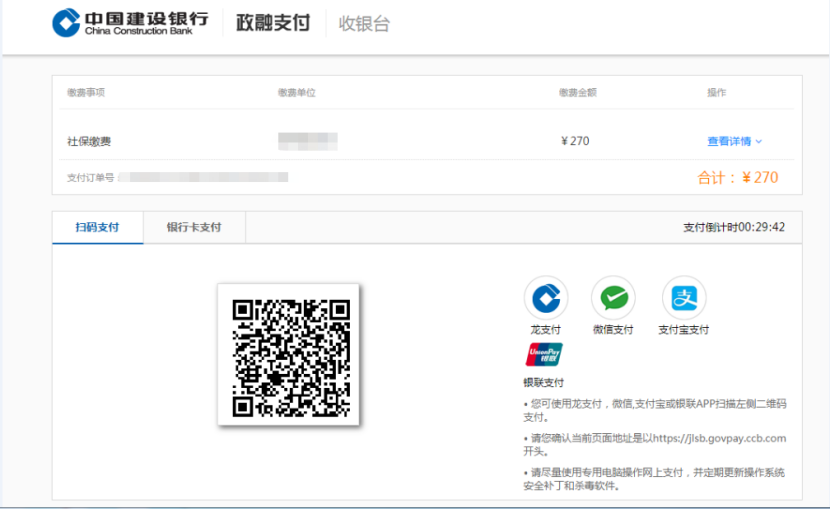
Task: Select the 微信支付 WeChat icon
Action: click(x=613, y=298)
